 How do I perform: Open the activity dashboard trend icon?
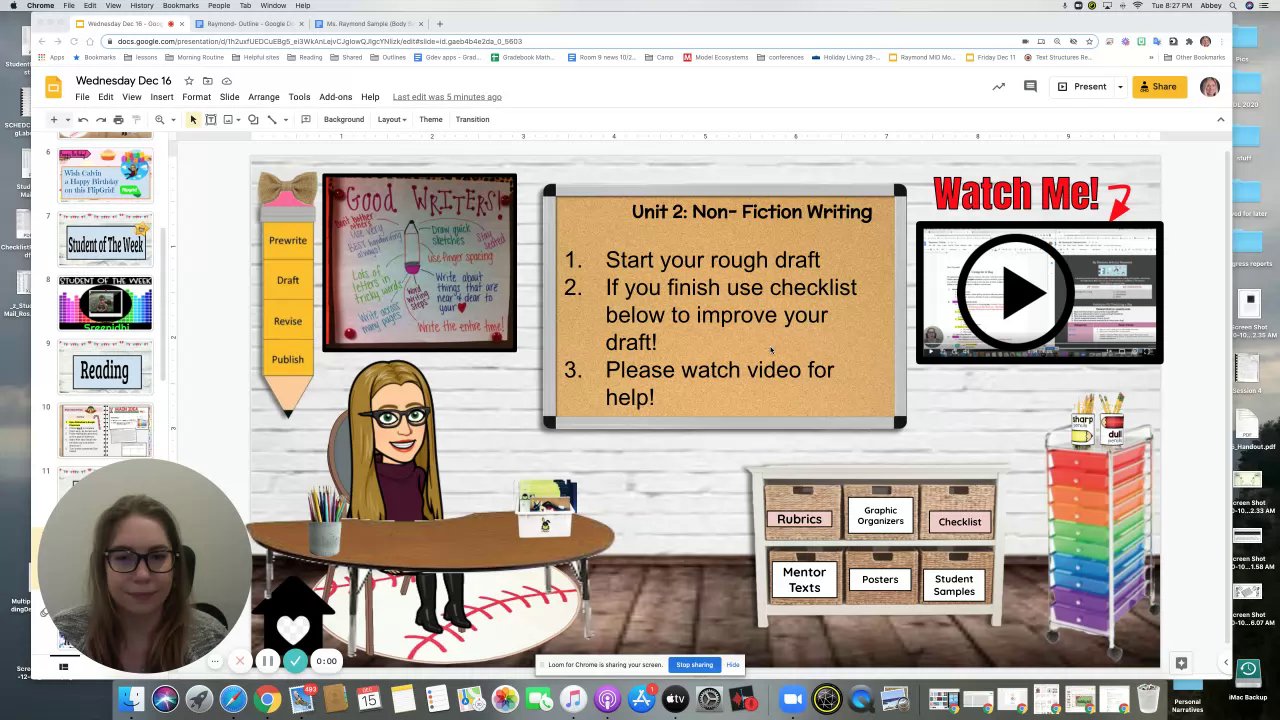click(x=998, y=87)
